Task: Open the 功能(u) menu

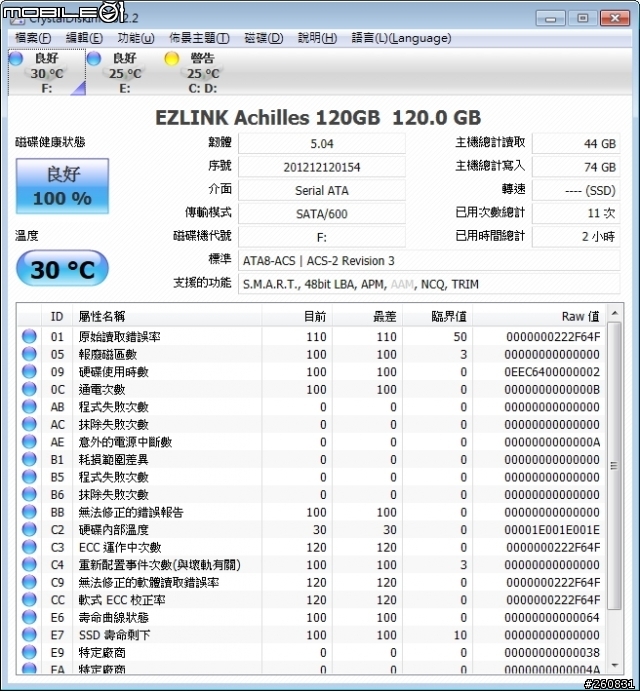Action: coord(136,38)
